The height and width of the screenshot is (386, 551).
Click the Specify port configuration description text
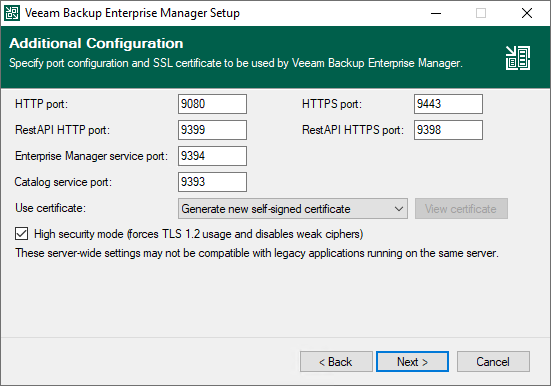[x=236, y=63]
